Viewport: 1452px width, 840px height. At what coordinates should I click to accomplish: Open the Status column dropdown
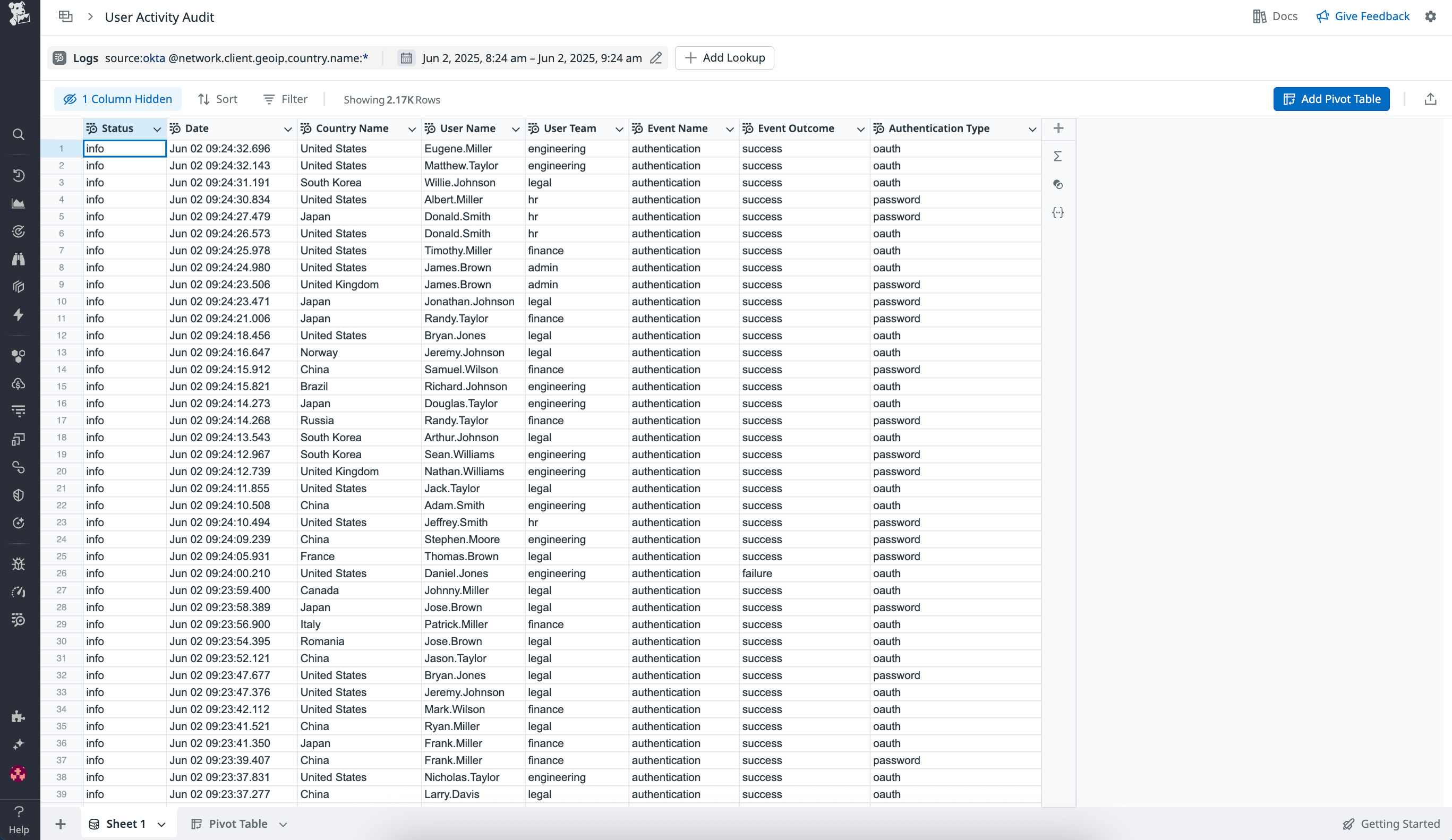pos(157,129)
